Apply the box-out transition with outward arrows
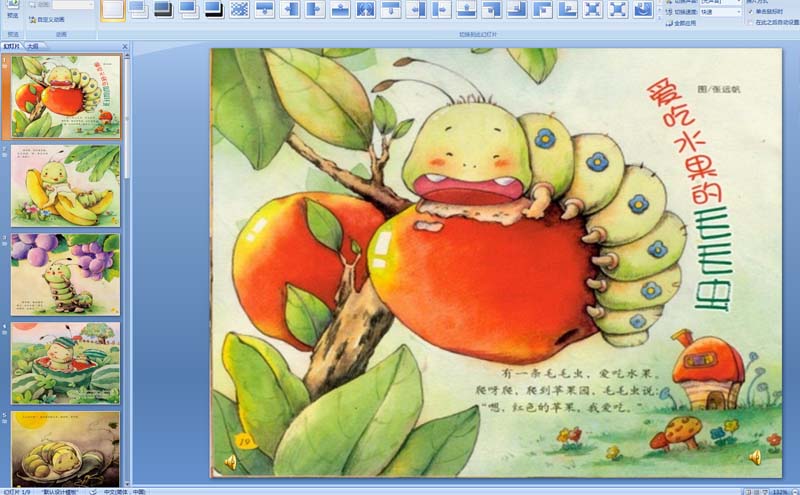Viewport: 800px width, 495px height. (x=618, y=10)
